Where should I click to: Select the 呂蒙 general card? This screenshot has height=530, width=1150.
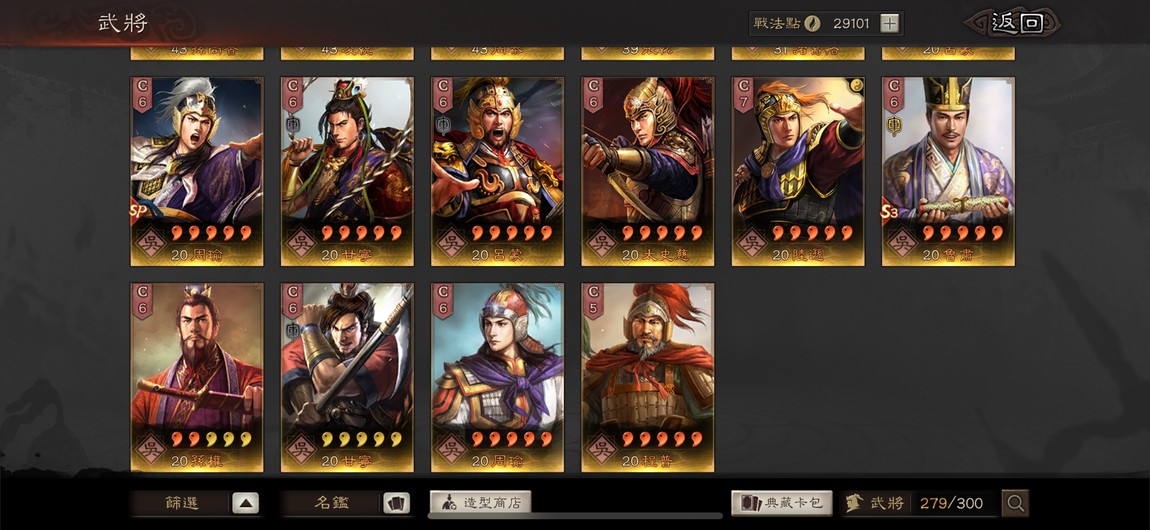coord(497,172)
